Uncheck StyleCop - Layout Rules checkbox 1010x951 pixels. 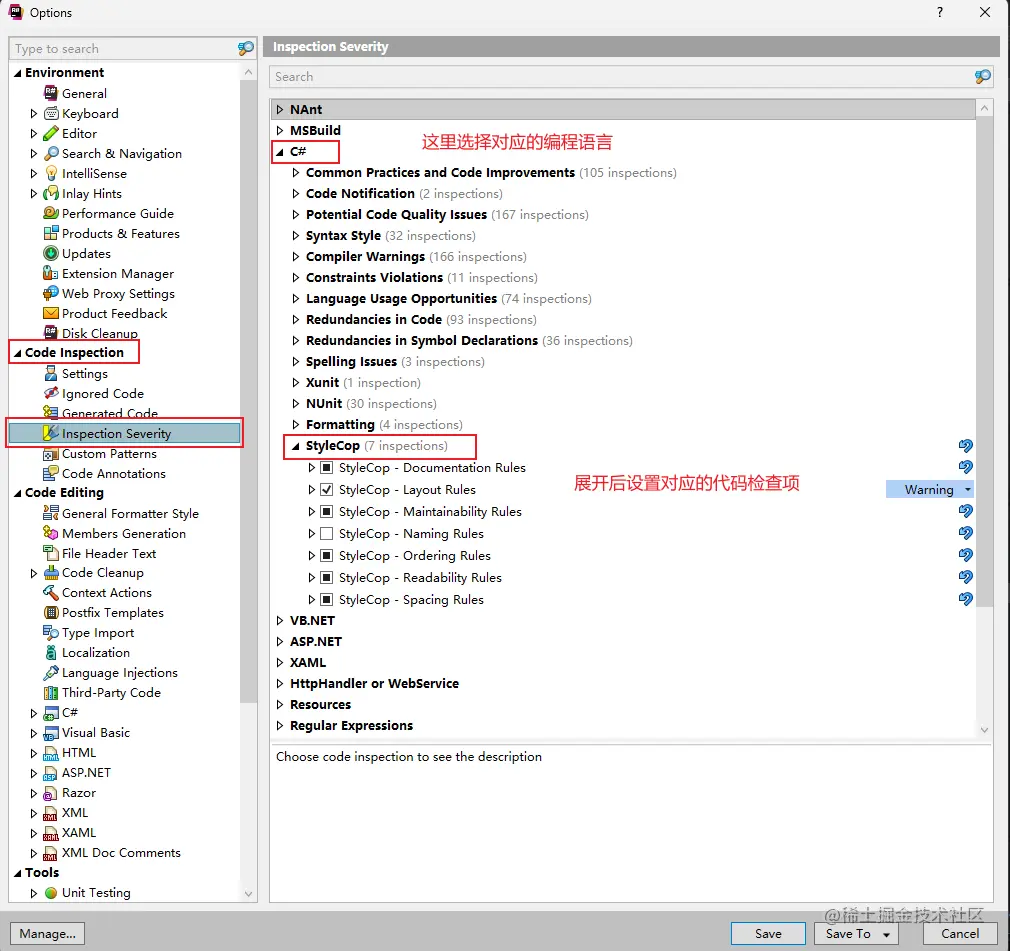point(327,490)
